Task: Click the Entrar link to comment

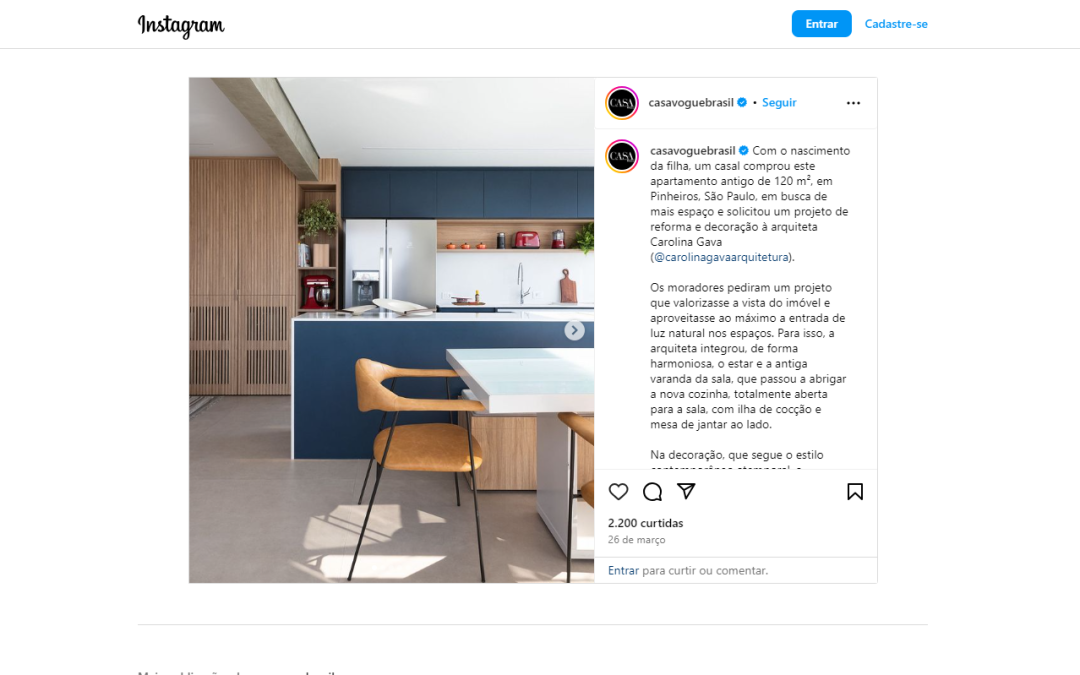Action: [623, 570]
